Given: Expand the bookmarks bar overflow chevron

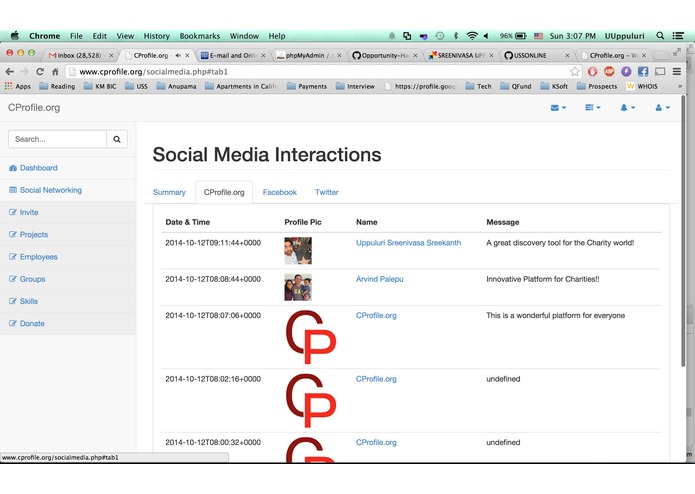Looking at the screenshot, I should tap(680, 86).
